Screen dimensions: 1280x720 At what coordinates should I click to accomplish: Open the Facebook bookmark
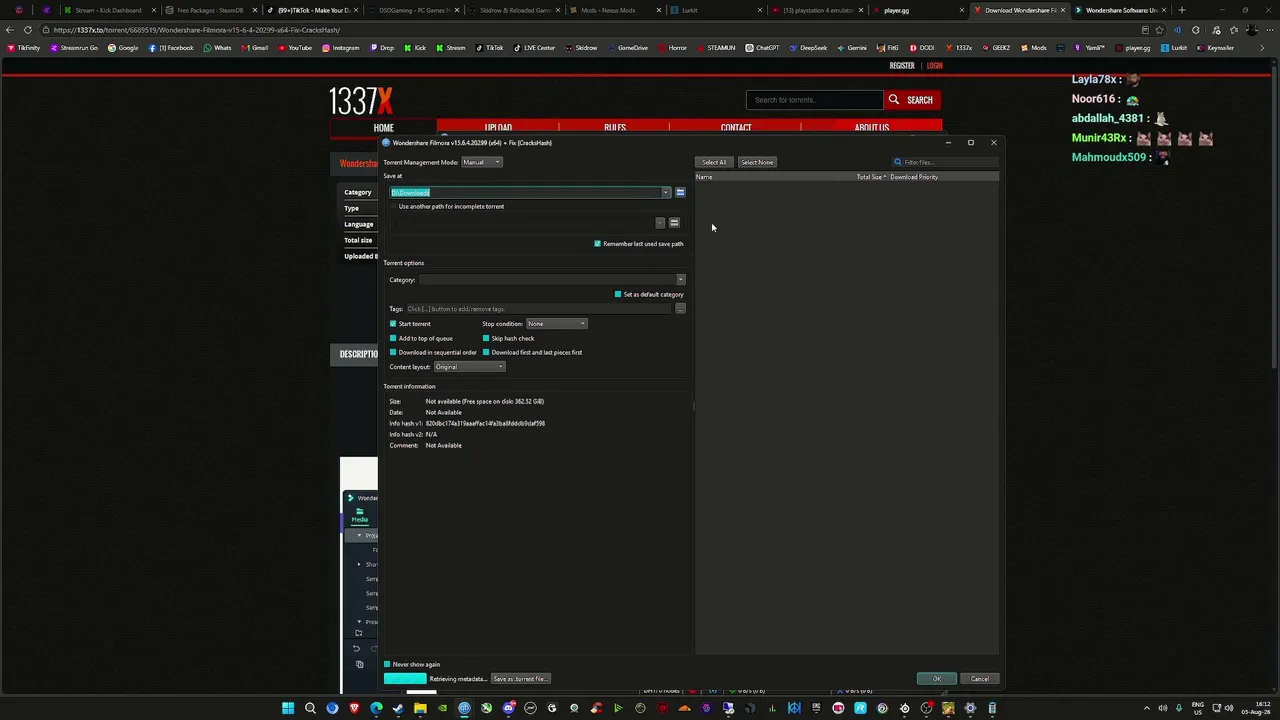(x=171, y=48)
